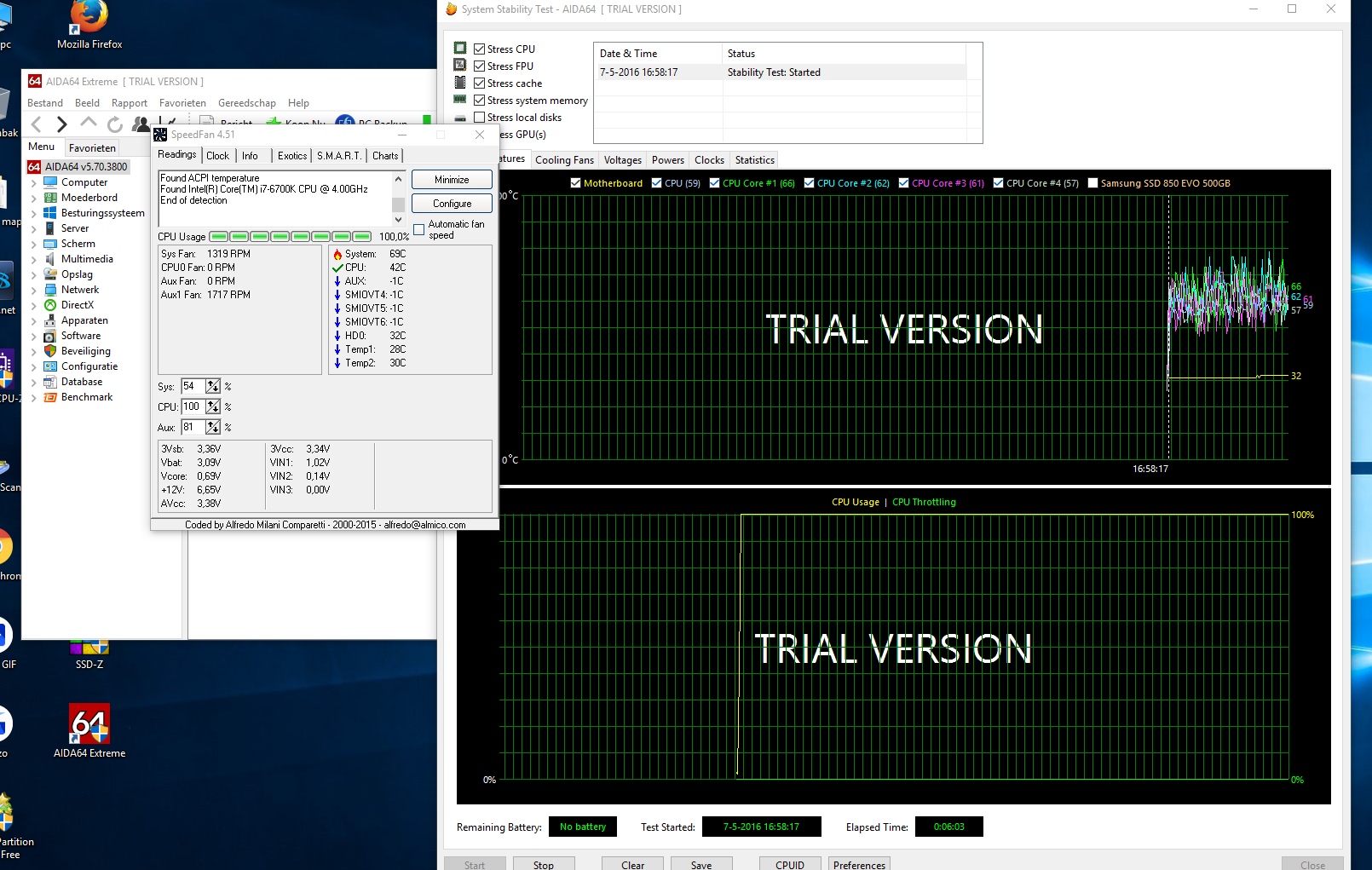The image size is (1372, 870).
Task: Click the forward arrow in AIDA64 toolbar
Action: click(x=61, y=124)
